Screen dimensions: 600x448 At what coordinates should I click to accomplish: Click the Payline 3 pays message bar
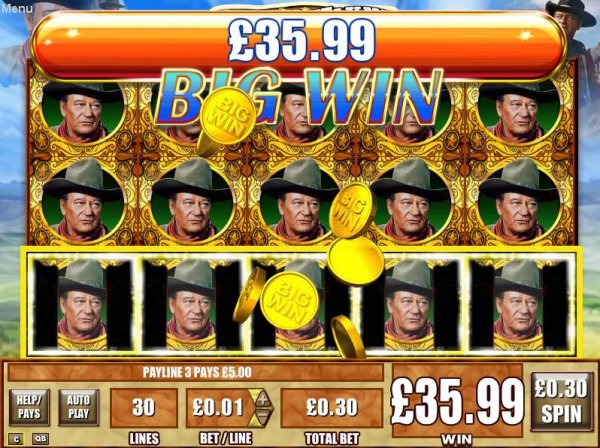point(196,372)
